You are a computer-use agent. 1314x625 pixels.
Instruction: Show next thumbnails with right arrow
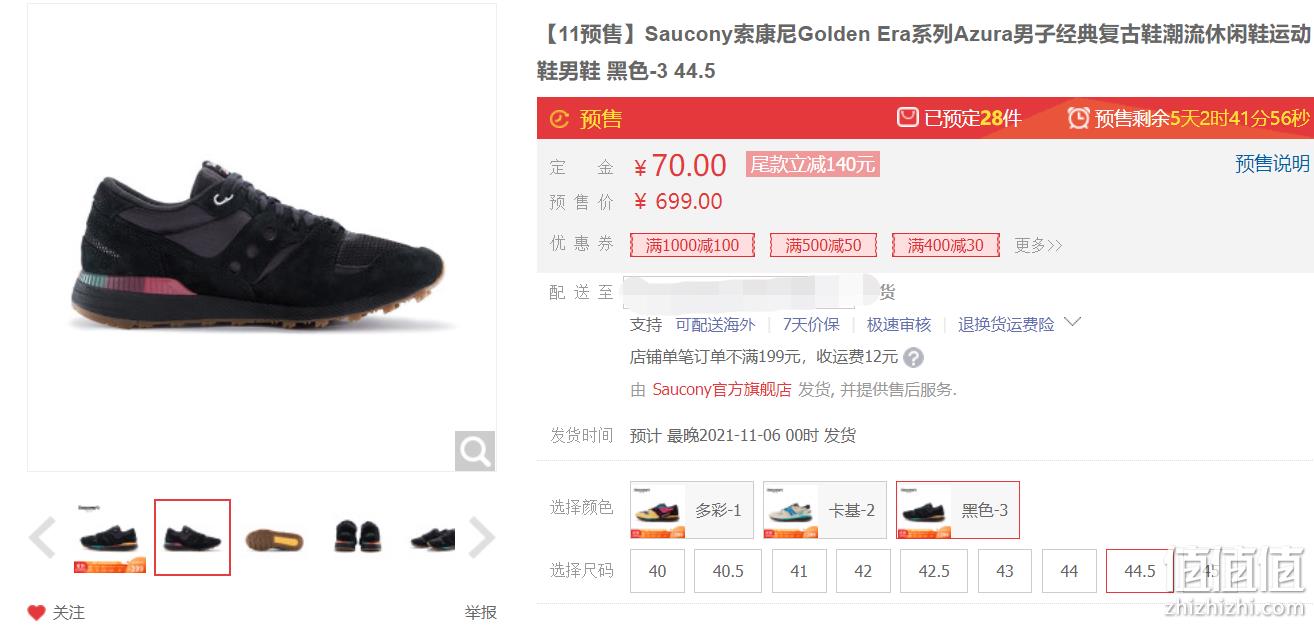(x=481, y=537)
